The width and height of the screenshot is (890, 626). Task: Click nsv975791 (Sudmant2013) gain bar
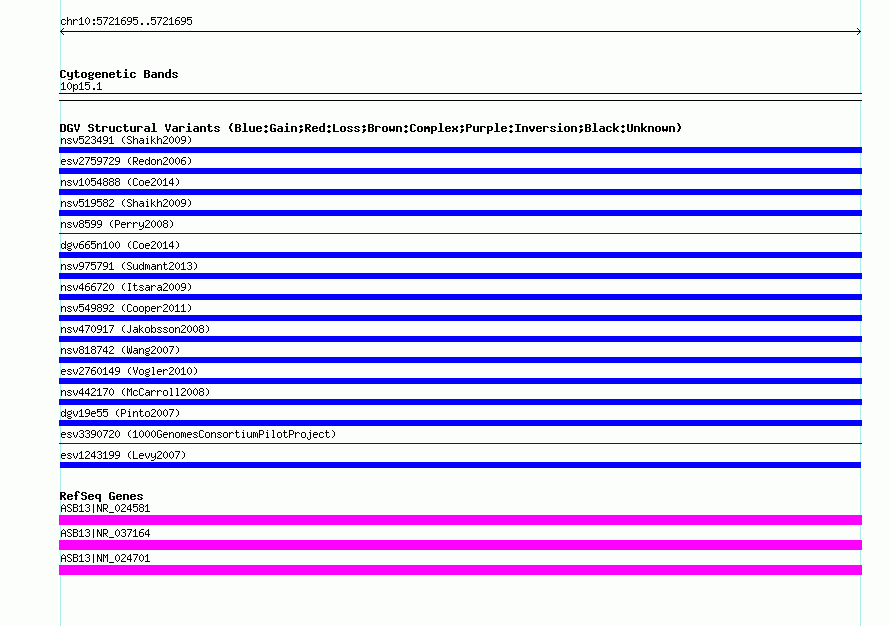(x=460, y=276)
